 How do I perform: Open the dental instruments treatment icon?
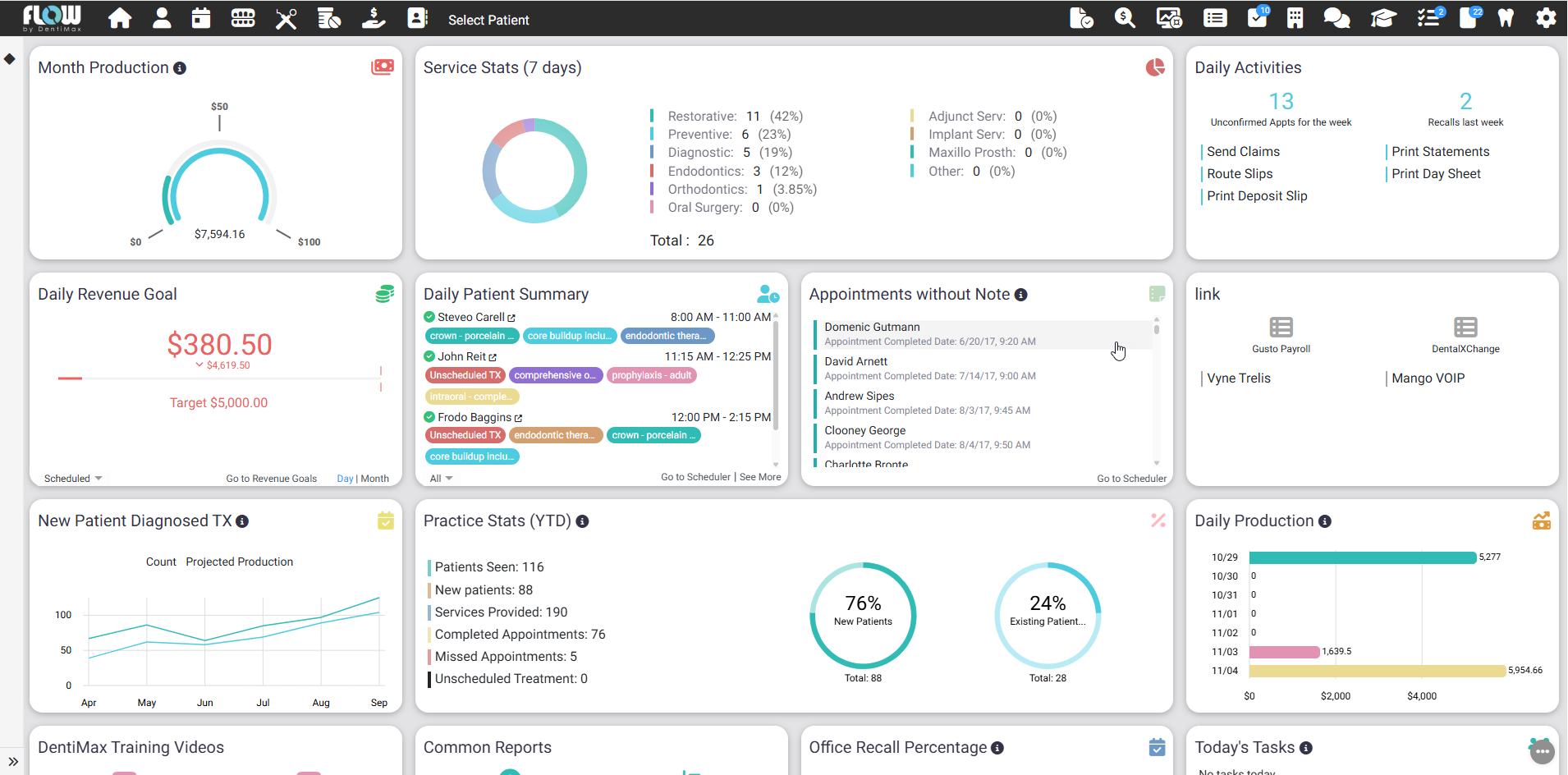(x=286, y=18)
